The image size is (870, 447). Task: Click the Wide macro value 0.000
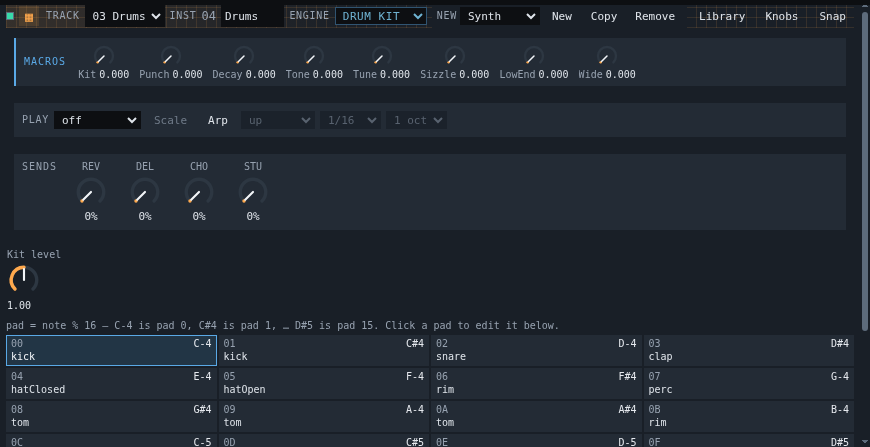[620, 74]
